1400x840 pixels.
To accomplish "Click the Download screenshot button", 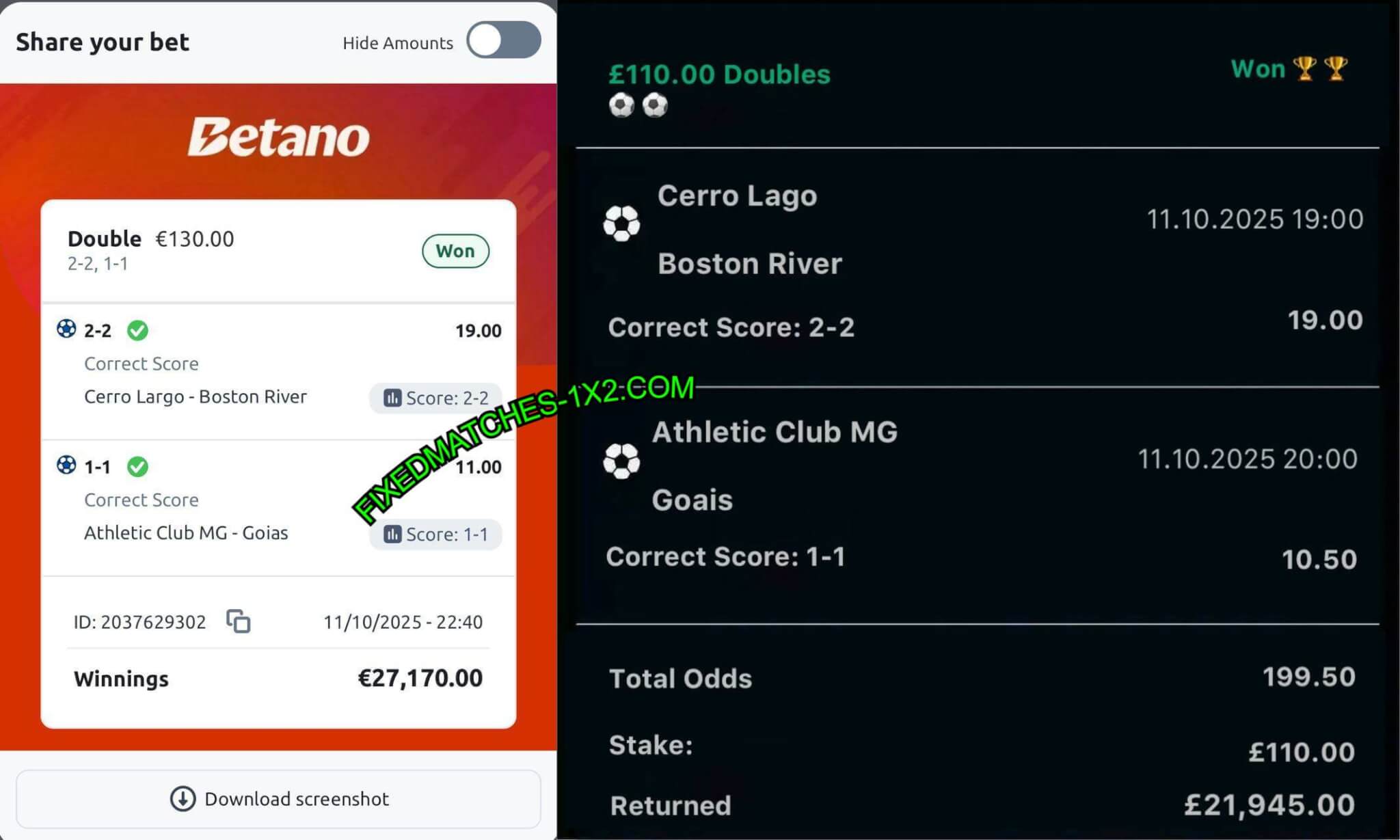I will tap(278, 798).
